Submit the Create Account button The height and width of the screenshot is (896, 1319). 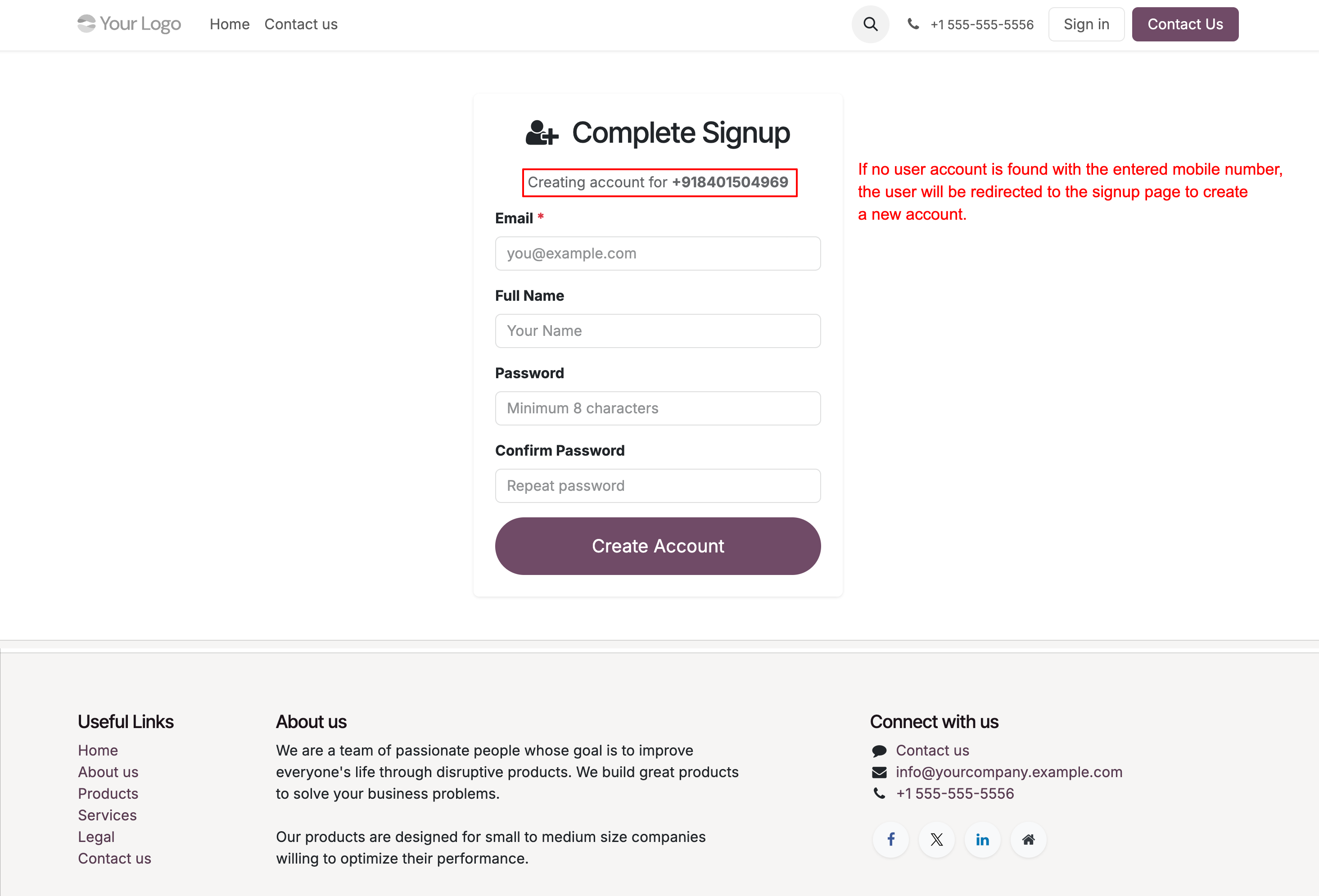click(x=658, y=546)
